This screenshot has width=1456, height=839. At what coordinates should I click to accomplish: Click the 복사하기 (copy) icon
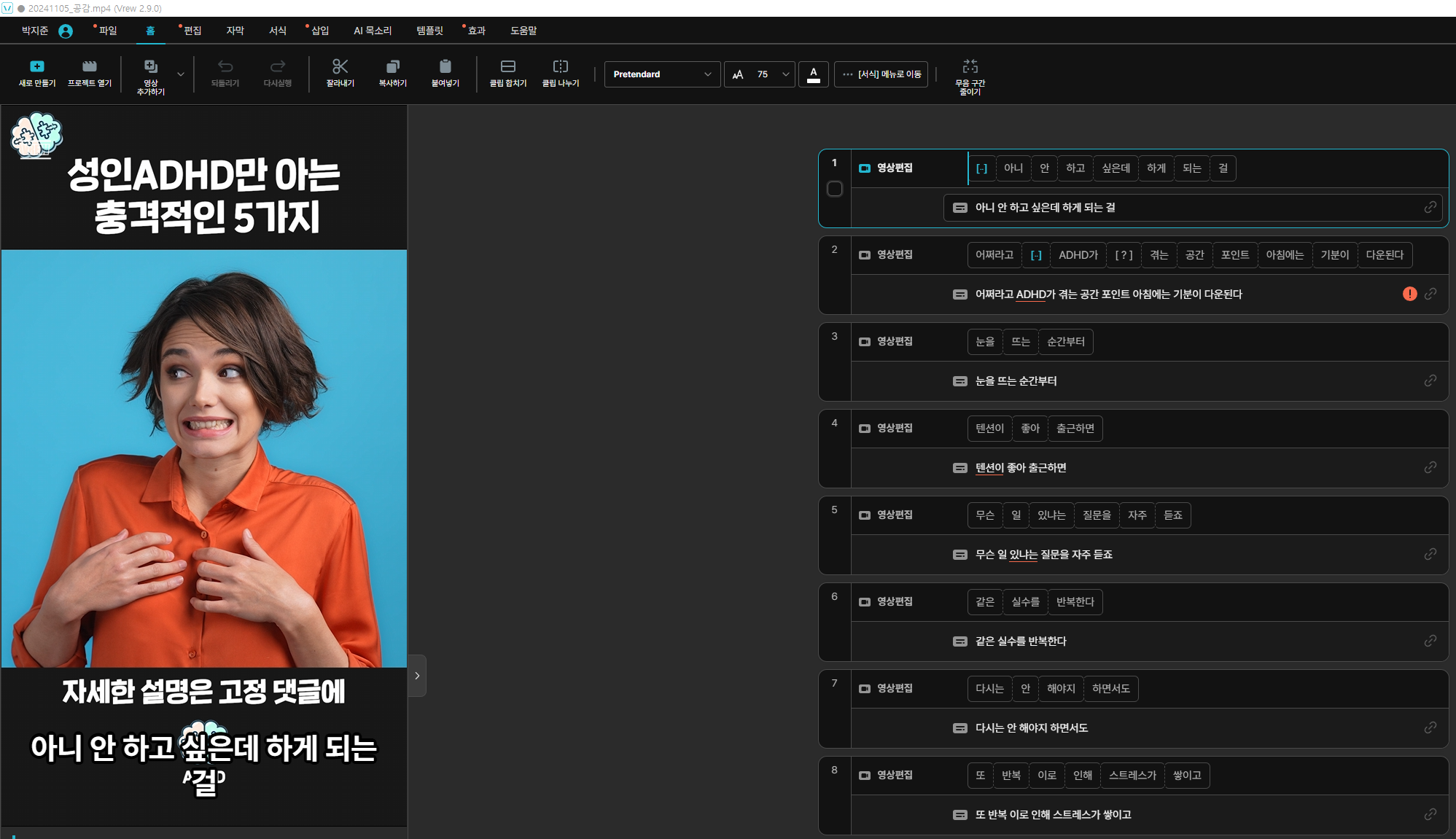click(x=392, y=66)
